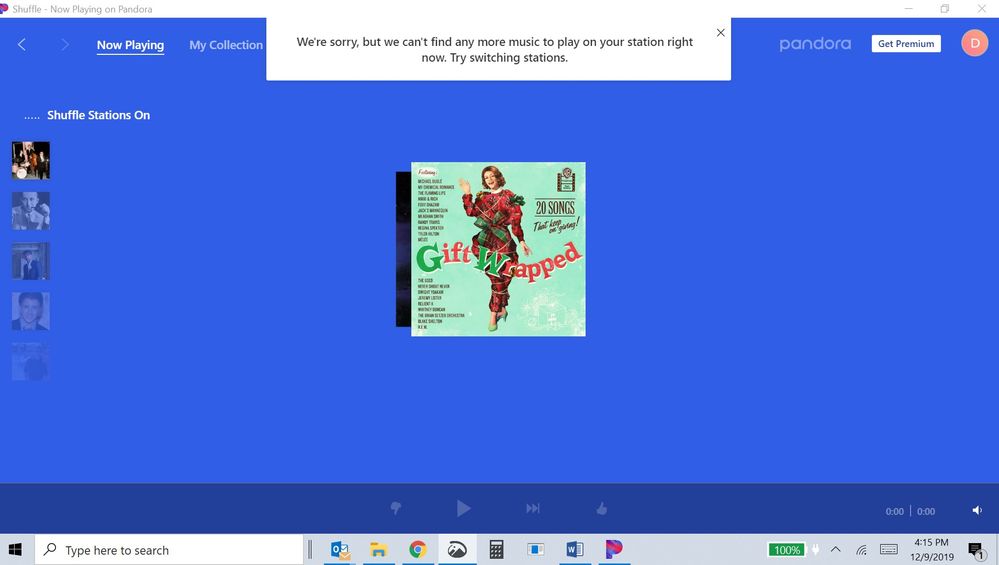This screenshot has height=565, width=999.
Task: Click the 100% battery indicator
Action: [787, 550]
